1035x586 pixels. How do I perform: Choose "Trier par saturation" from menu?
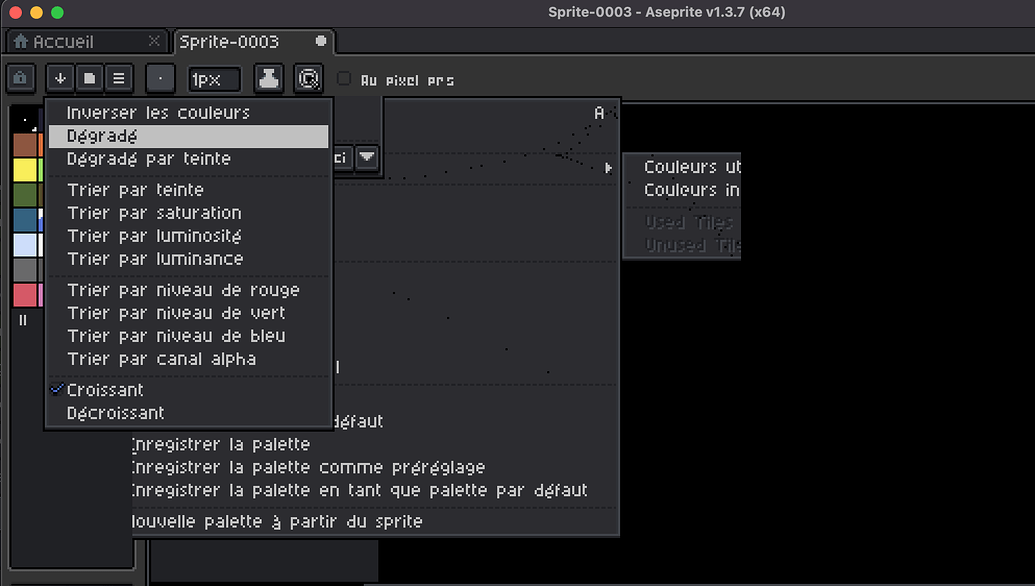[x=154, y=213]
